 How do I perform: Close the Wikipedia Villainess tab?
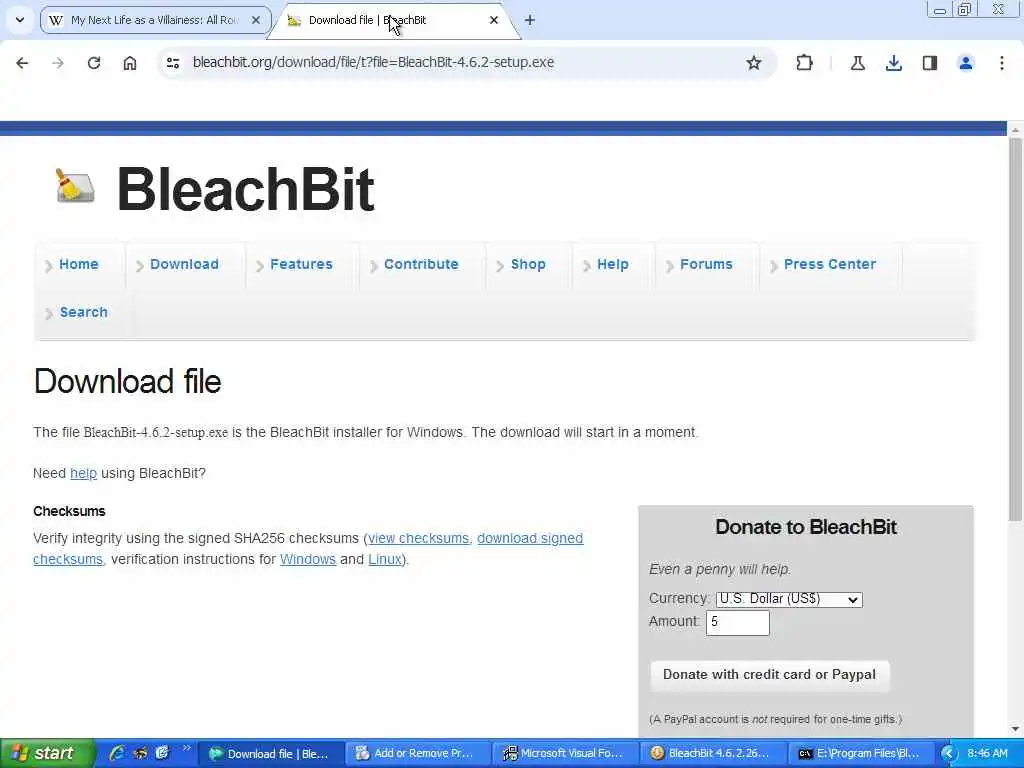[x=256, y=20]
